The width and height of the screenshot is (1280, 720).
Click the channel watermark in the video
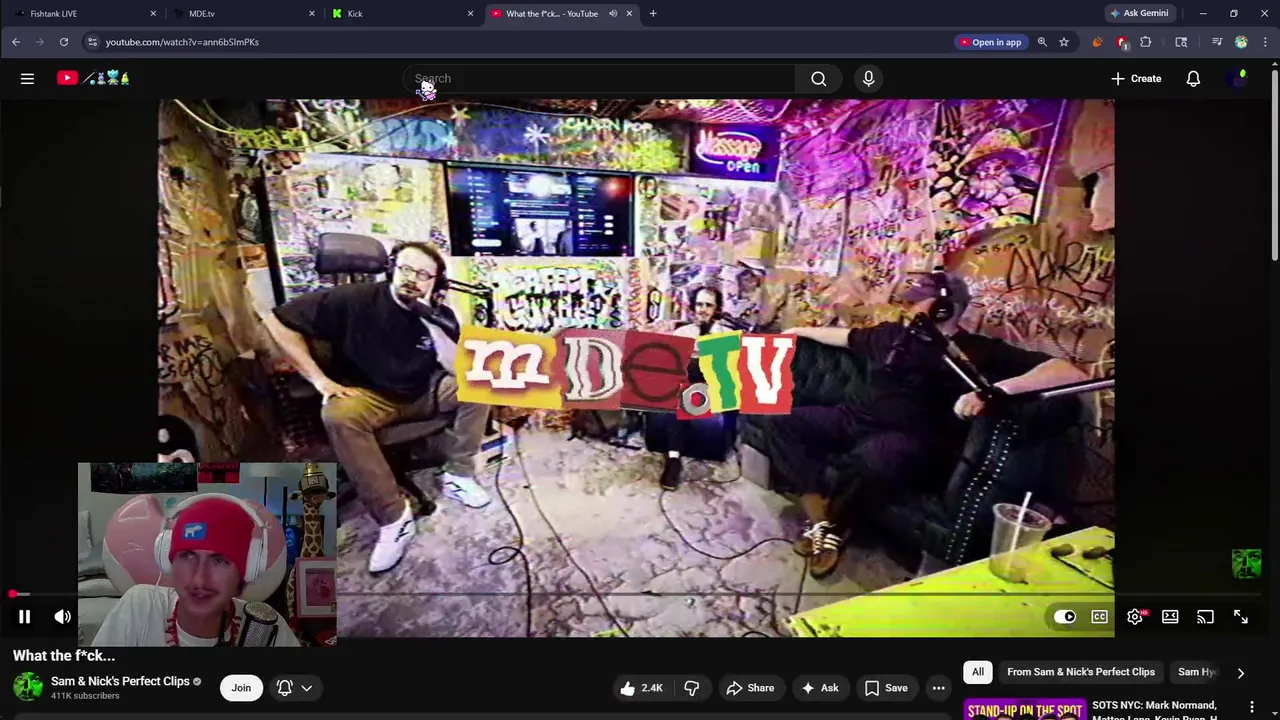point(1246,563)
